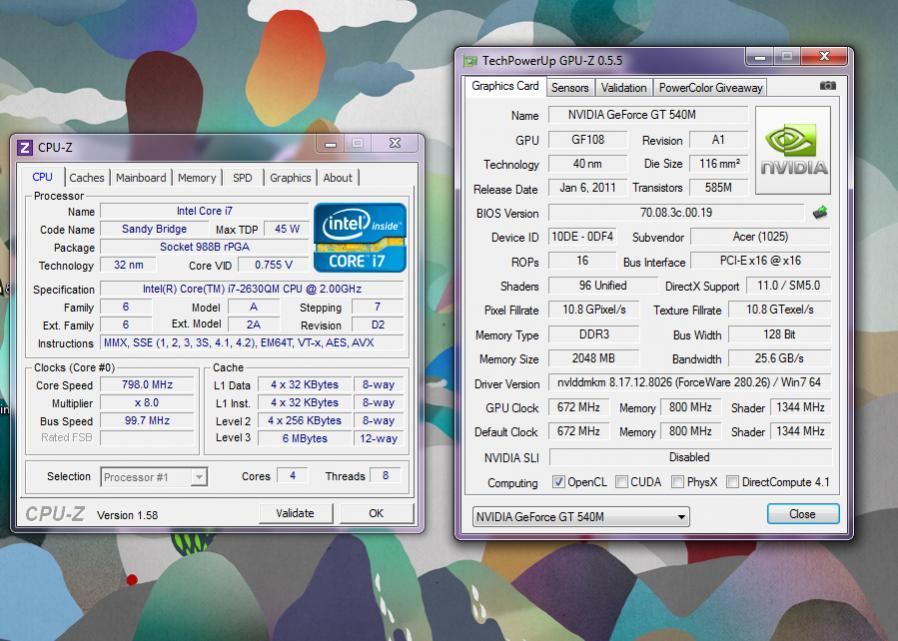898x641 pixels.
Task: Switch to the Memory tab in CPU-Z
Action: tap(196, 178)
